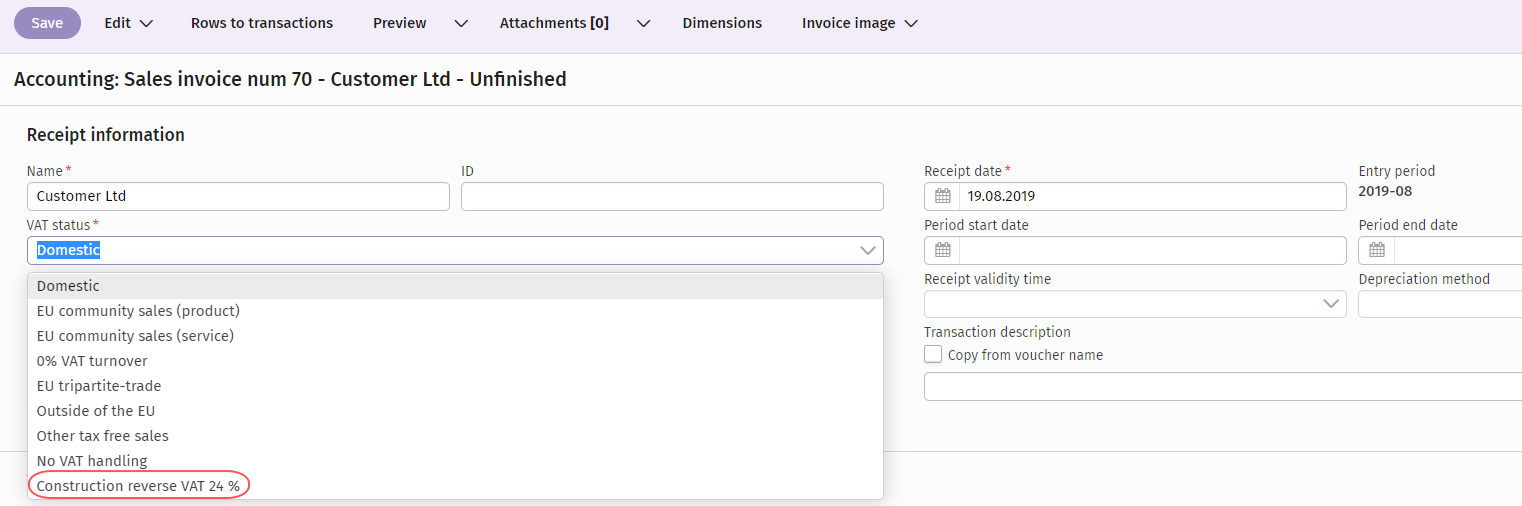
Task: Click the Save button
Action: (x=47, y=23)
